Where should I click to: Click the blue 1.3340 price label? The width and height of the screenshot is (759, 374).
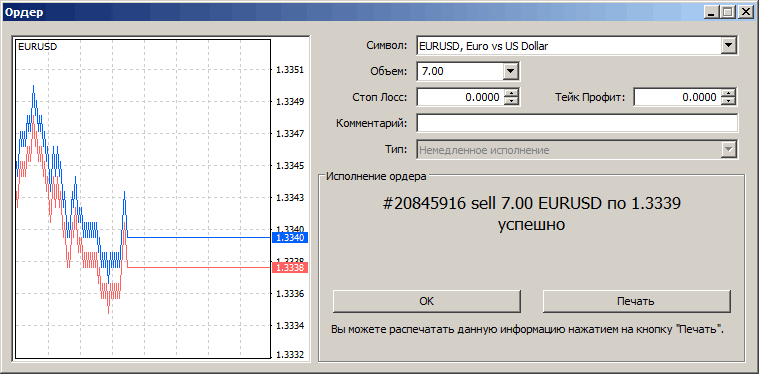click(x=290, y=238)
